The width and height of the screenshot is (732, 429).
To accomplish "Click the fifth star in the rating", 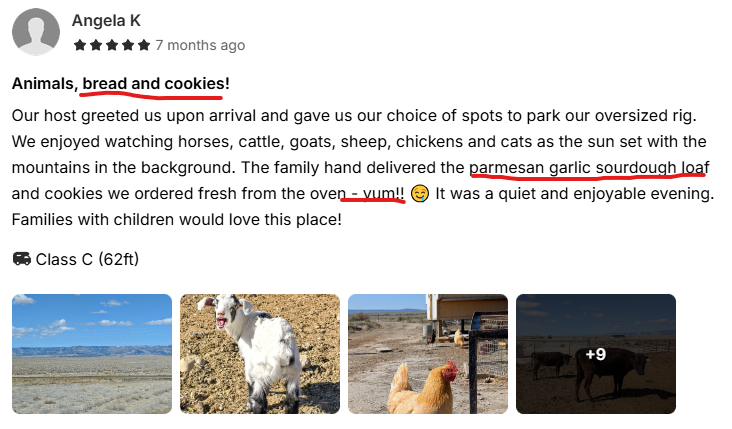I will point(144,45).
